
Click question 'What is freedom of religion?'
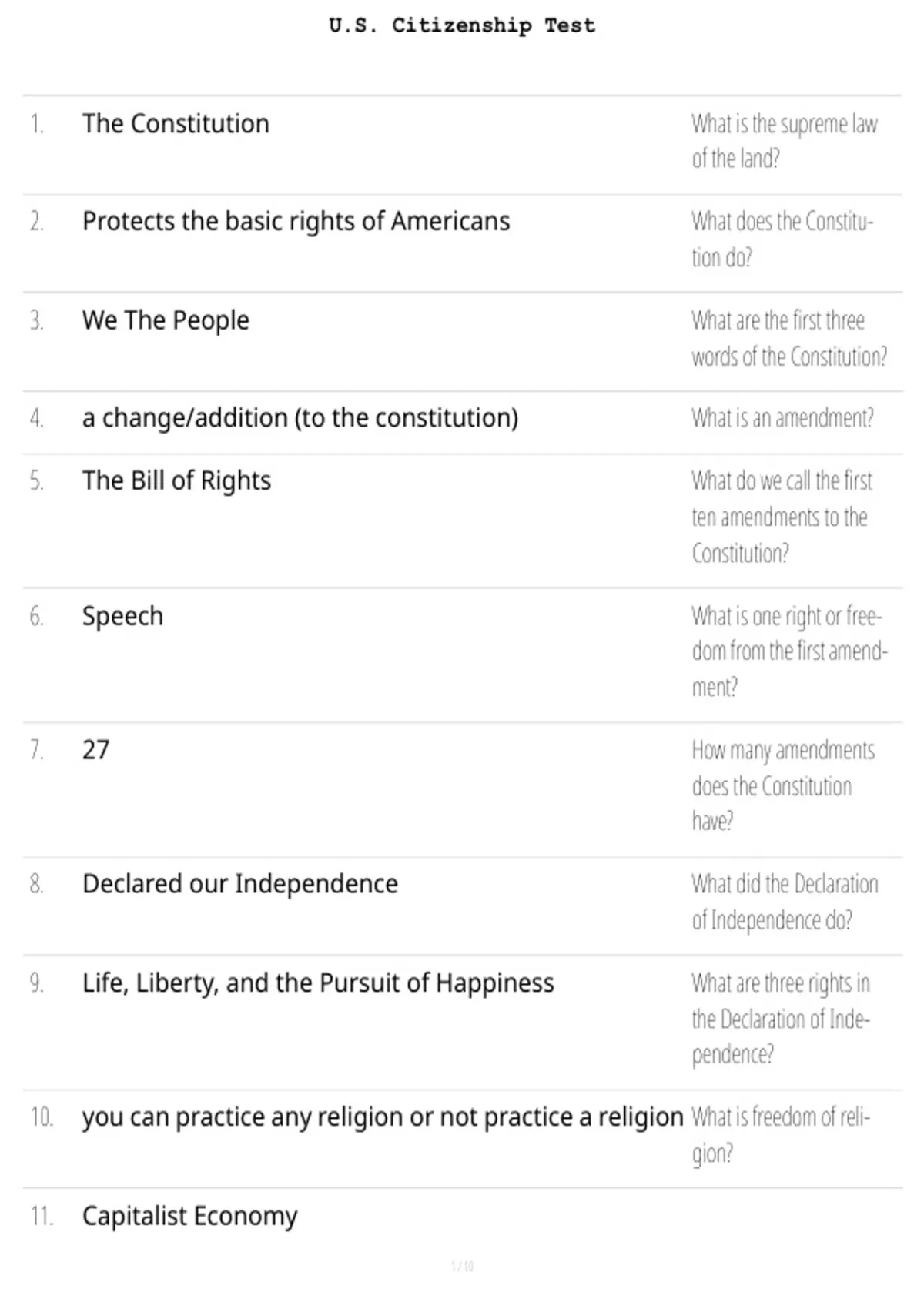(781, 1135)
